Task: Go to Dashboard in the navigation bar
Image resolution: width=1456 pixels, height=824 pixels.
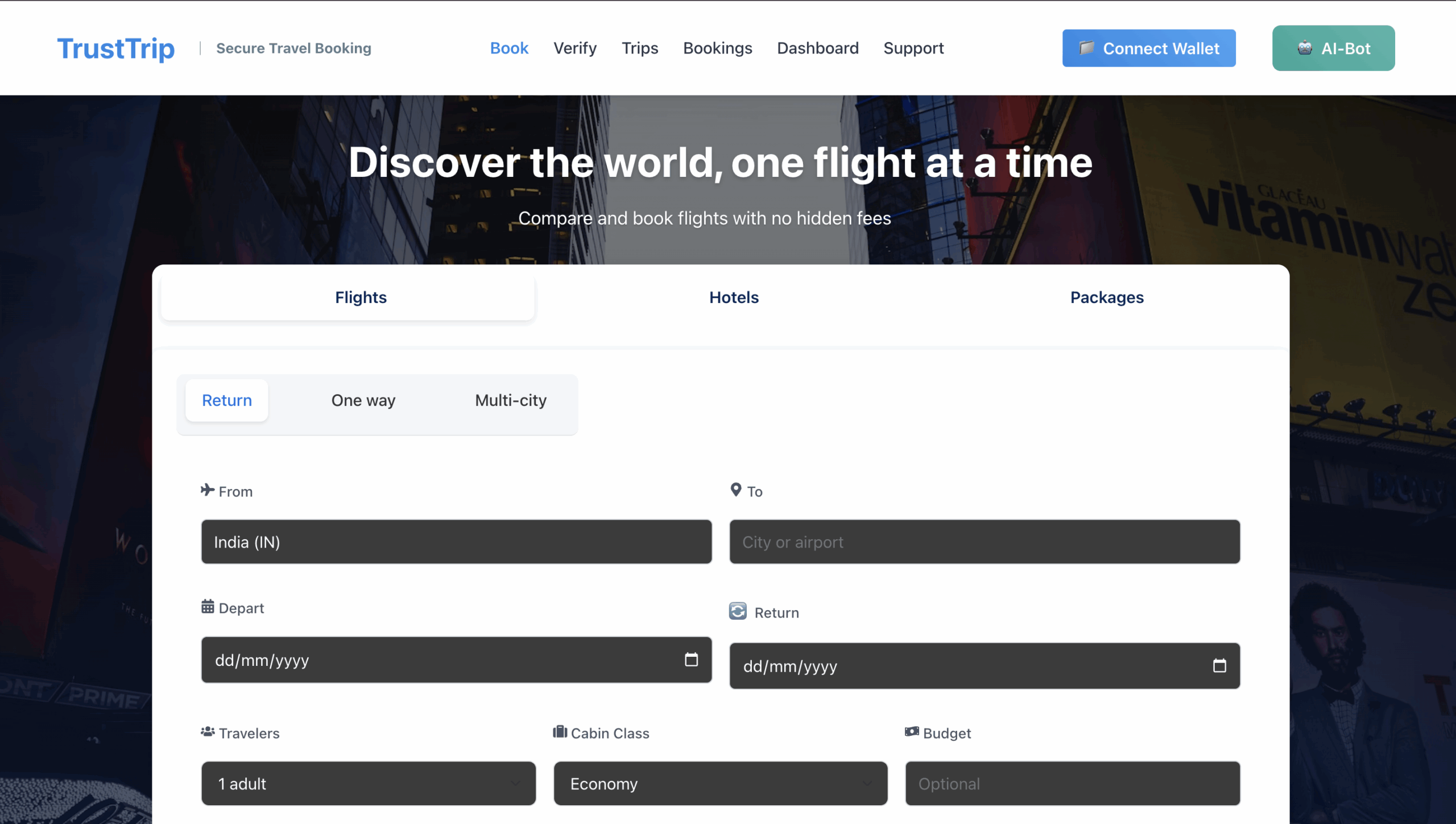Action: coord(817,48)
